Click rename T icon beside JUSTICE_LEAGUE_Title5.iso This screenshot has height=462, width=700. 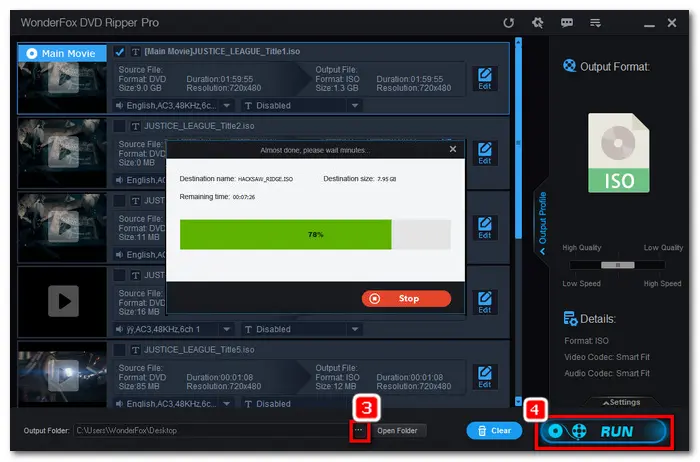(136, 350)
